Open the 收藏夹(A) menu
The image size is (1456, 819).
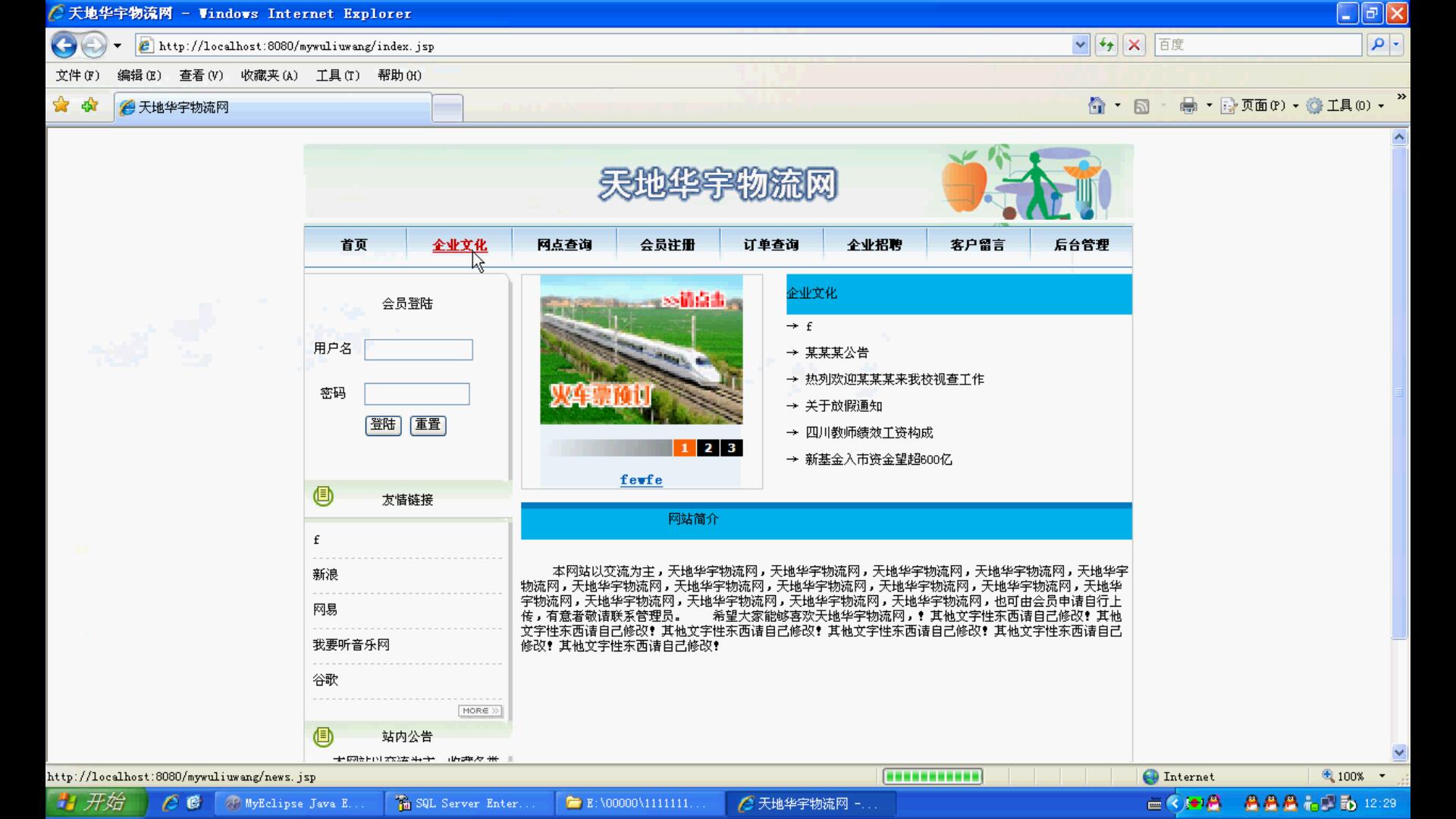269,75
